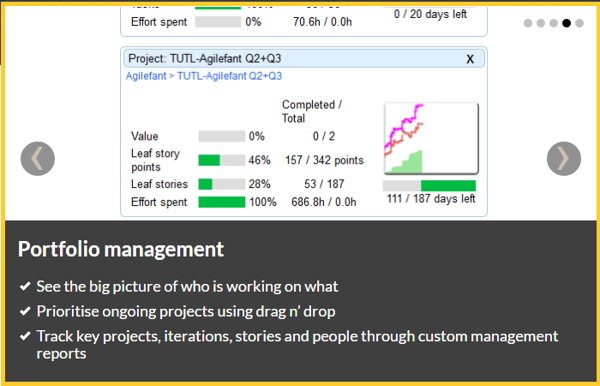
Task: Close the TUTL-Agilefant Q2+Q3 project box
Action: tap(470, 59)
